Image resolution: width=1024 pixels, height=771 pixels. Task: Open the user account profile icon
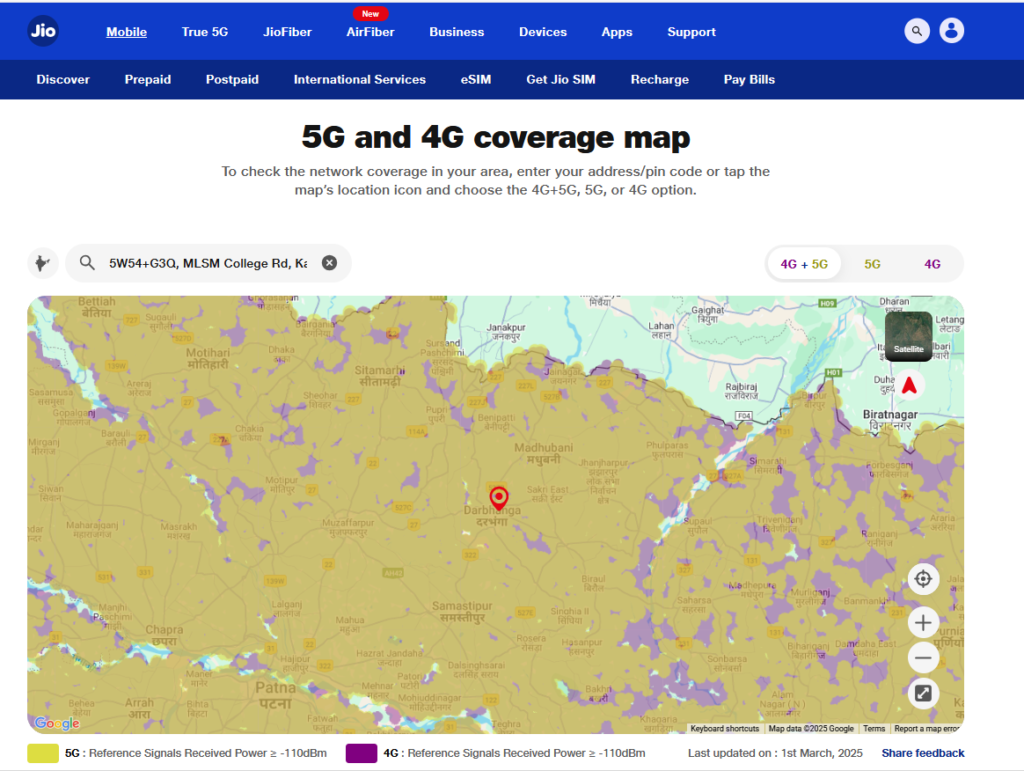pos(952,31)
